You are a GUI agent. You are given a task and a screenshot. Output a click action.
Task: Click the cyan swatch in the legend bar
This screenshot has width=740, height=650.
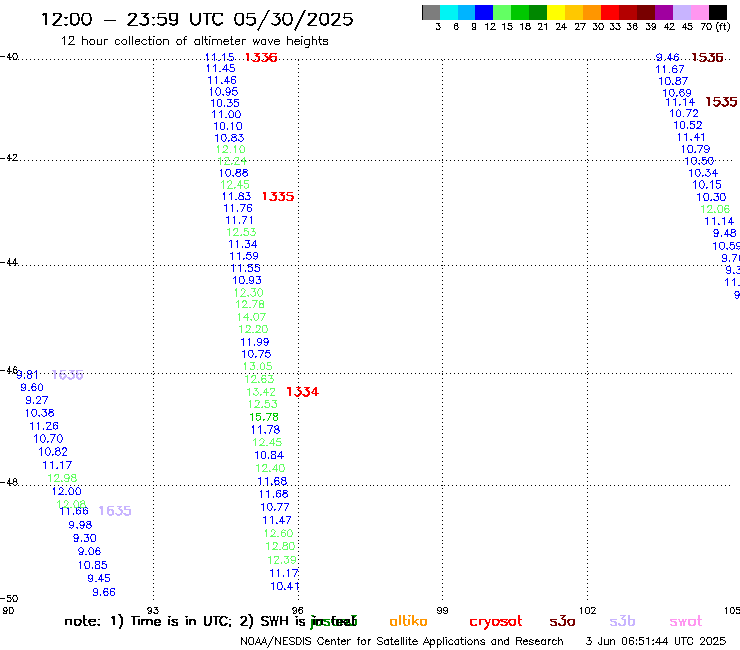[x=449, y=12]
